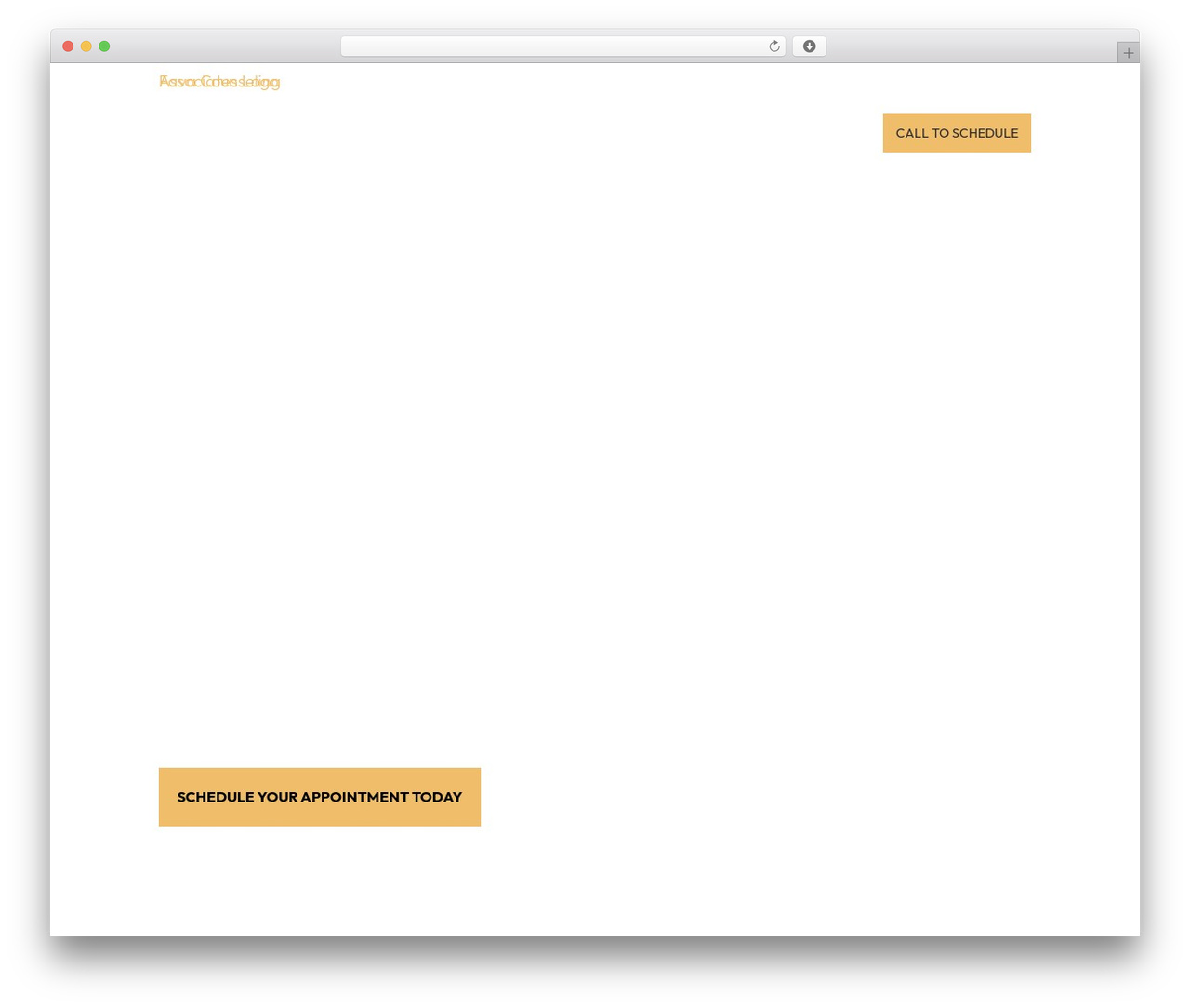Image resolution: width=1190 pixels, height=1008 pixels.
Task: Close the window with red button
Action: [x=68, y=46]
